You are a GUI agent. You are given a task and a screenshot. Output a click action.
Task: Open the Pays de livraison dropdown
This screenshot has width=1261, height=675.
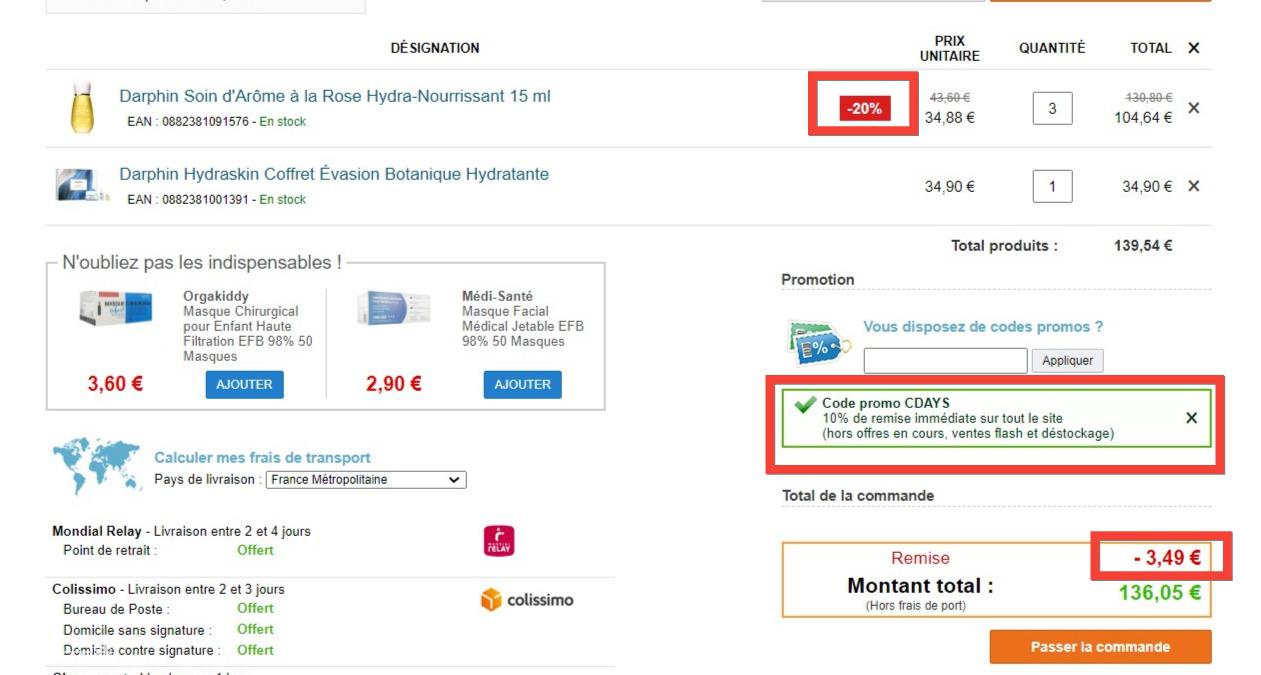[x=366, y=480]
